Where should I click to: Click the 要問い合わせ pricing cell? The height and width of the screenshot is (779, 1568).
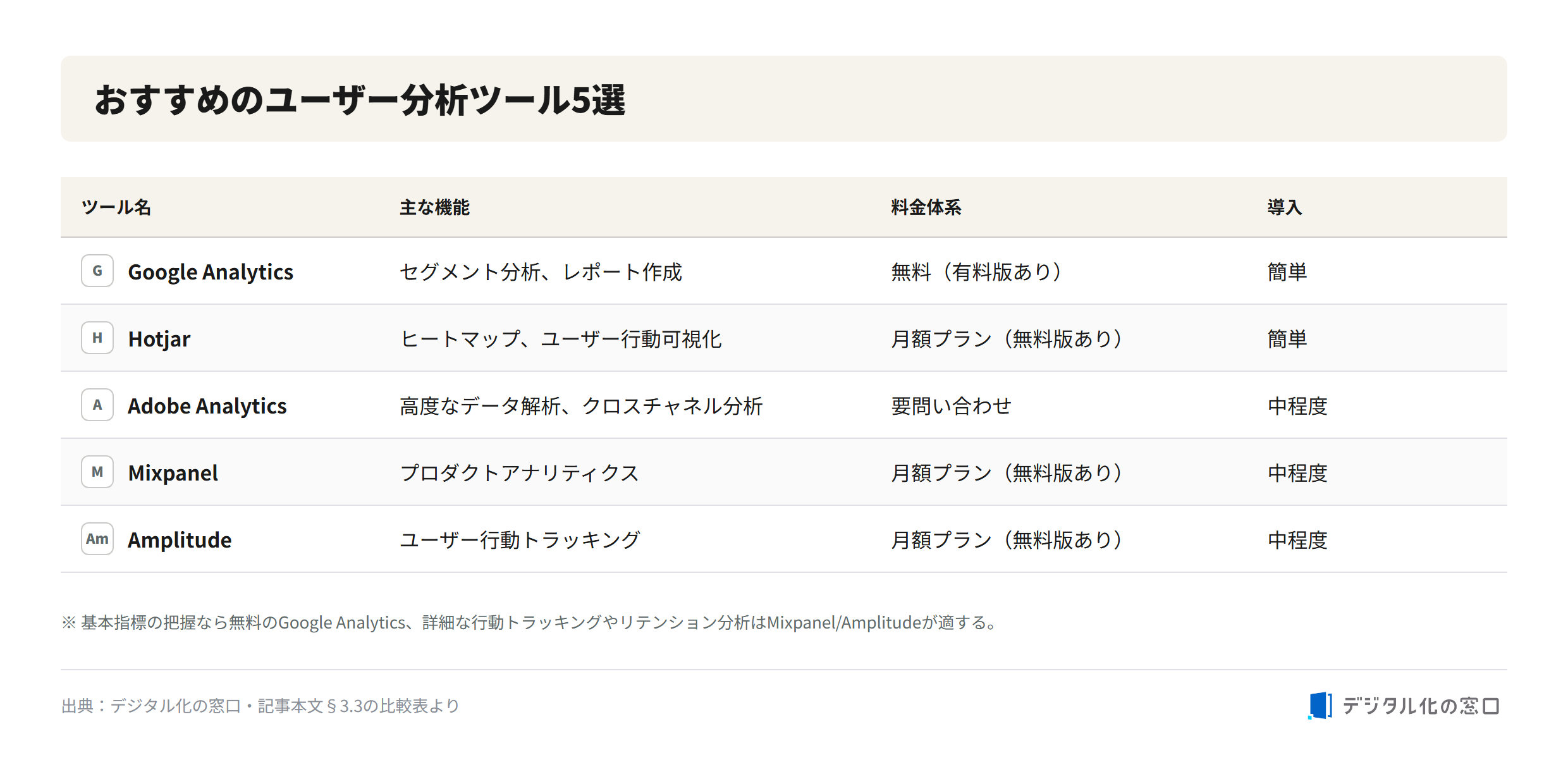(952, 406)
